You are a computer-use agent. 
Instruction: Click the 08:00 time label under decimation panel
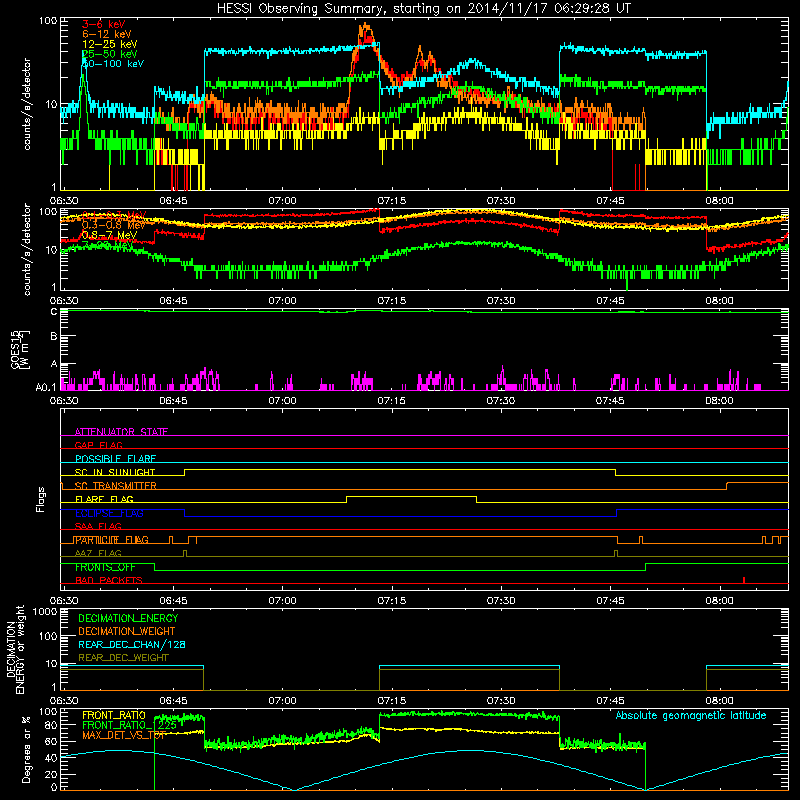click(x=719, y=701)
